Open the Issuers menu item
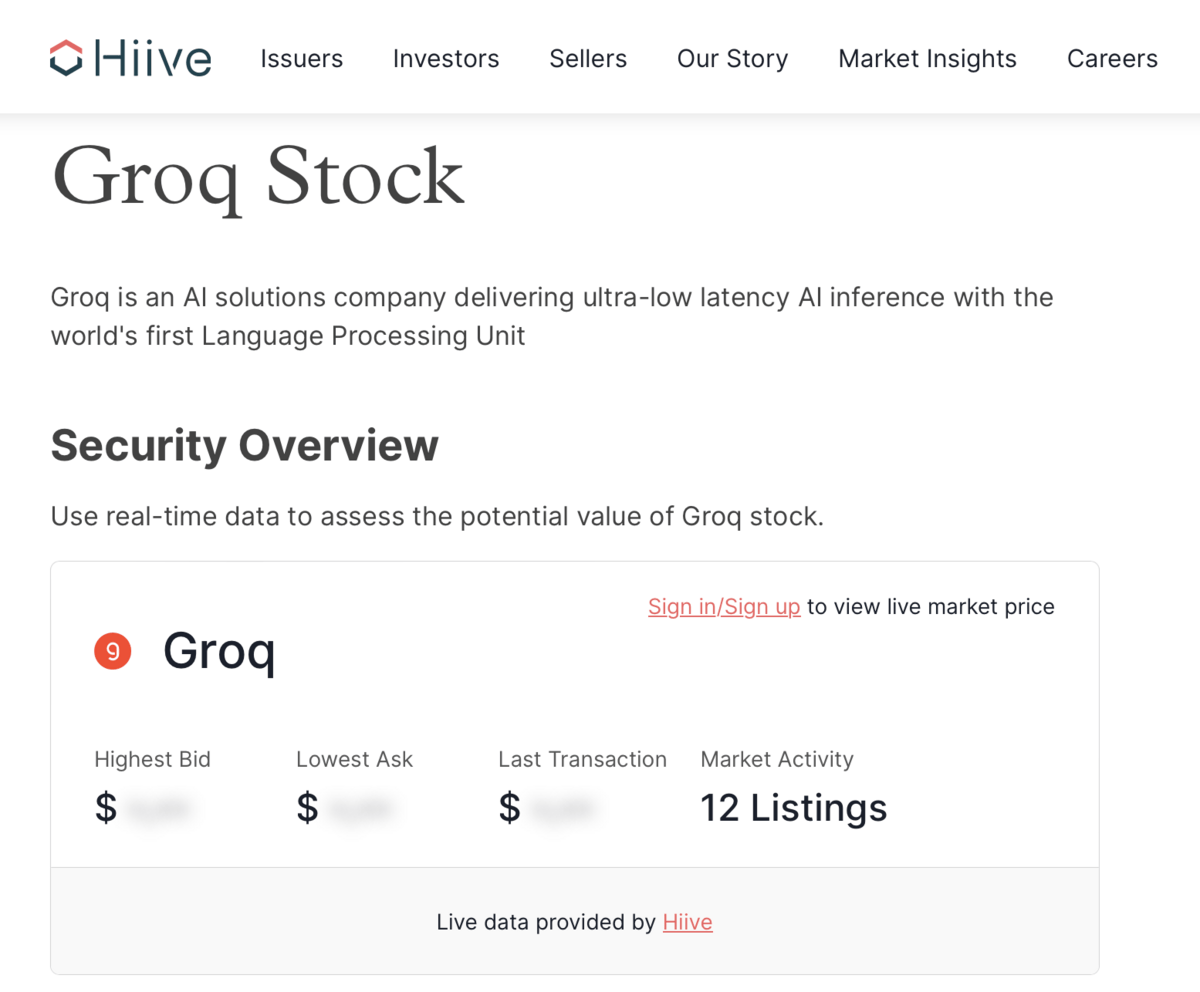 [x=302, y=59]
